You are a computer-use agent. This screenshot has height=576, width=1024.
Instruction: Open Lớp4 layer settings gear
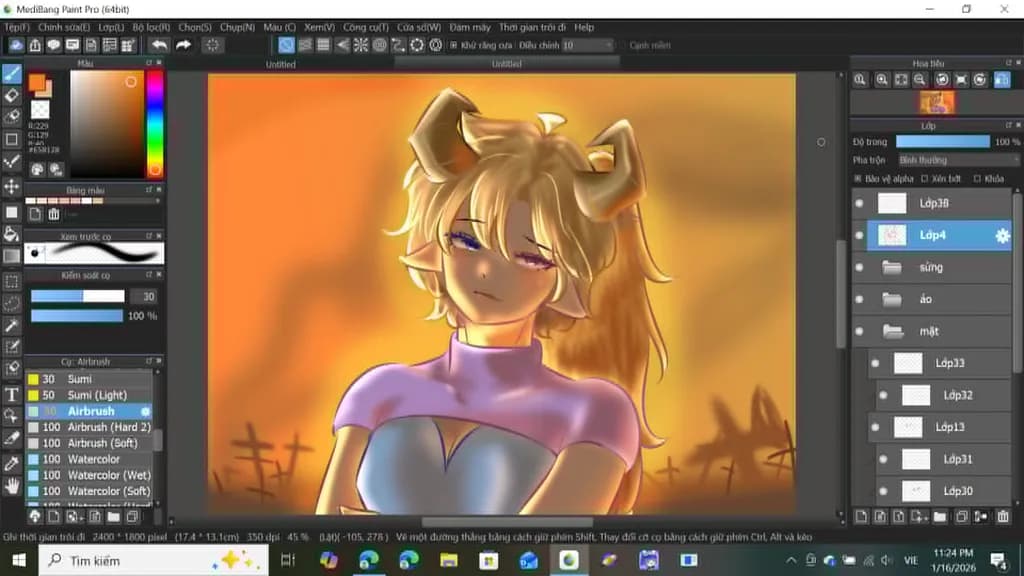point(1002,236)
